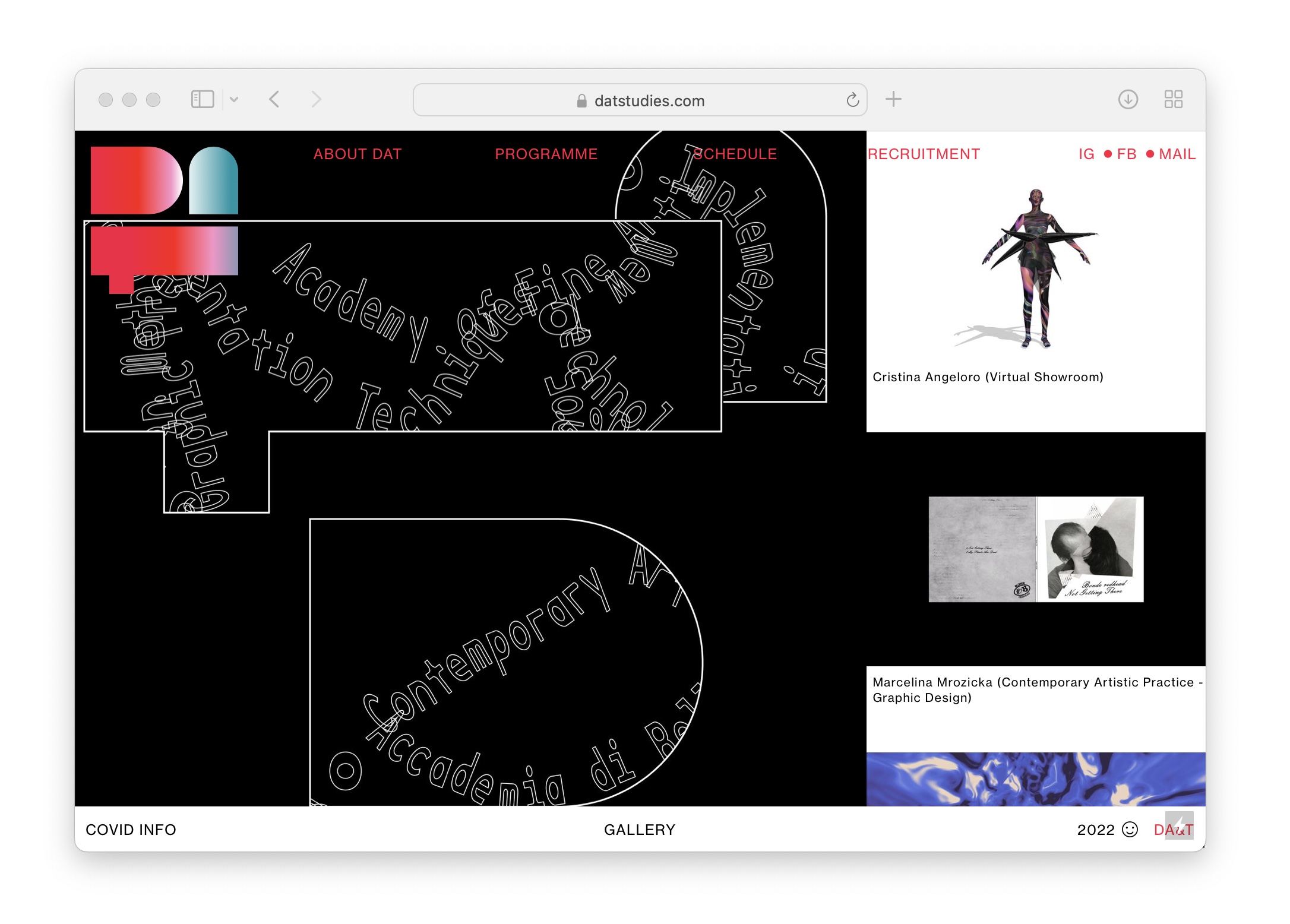Reload page with the refresh icon

coord(852,100)
